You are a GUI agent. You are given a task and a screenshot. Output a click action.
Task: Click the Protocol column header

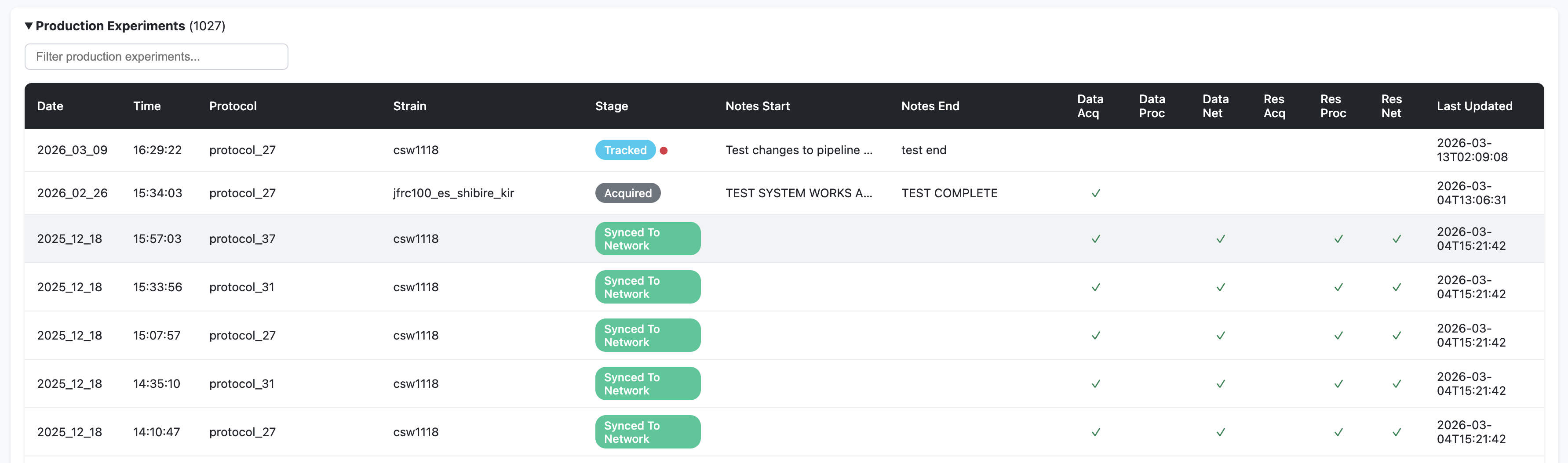pos(233,106)
